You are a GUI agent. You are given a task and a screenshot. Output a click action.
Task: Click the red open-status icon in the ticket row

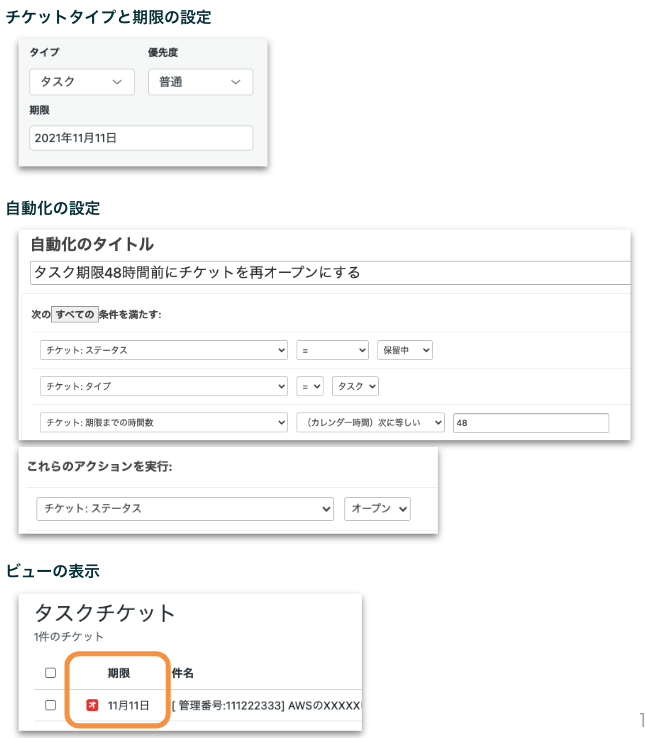click(x=92, y=705)
